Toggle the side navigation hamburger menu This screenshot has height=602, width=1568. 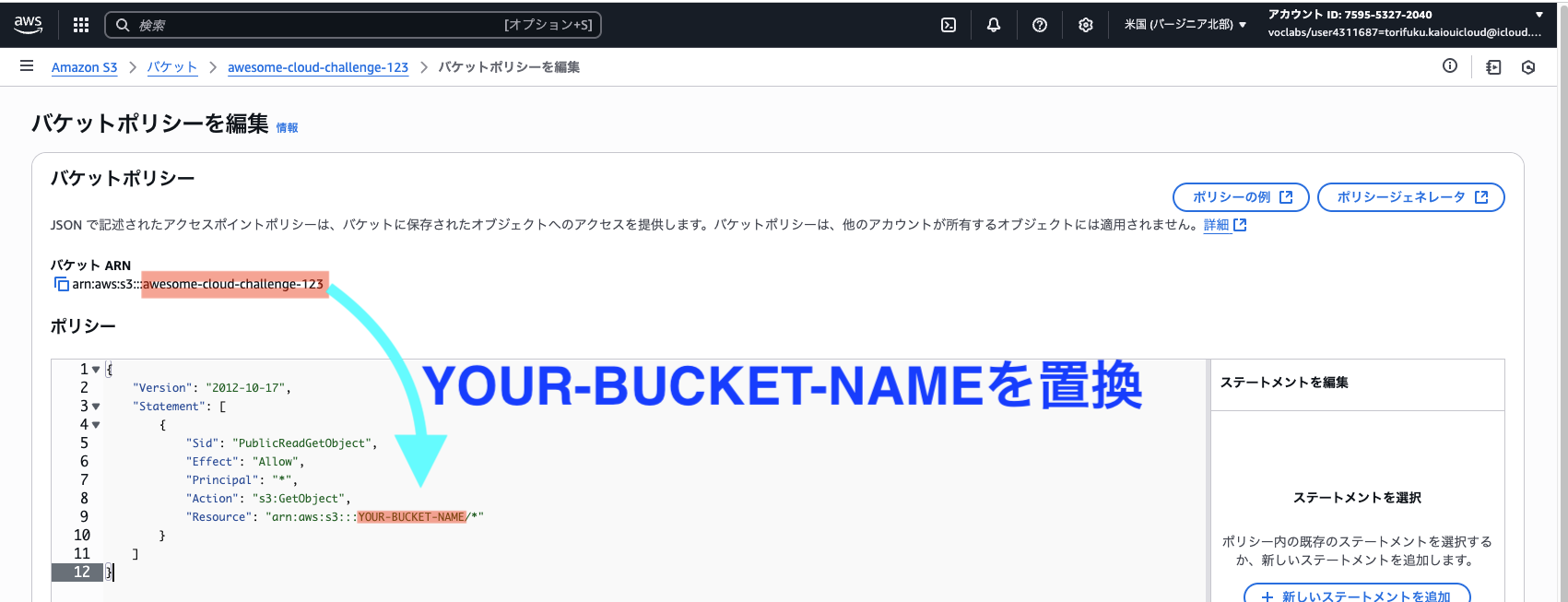[27, 66]
